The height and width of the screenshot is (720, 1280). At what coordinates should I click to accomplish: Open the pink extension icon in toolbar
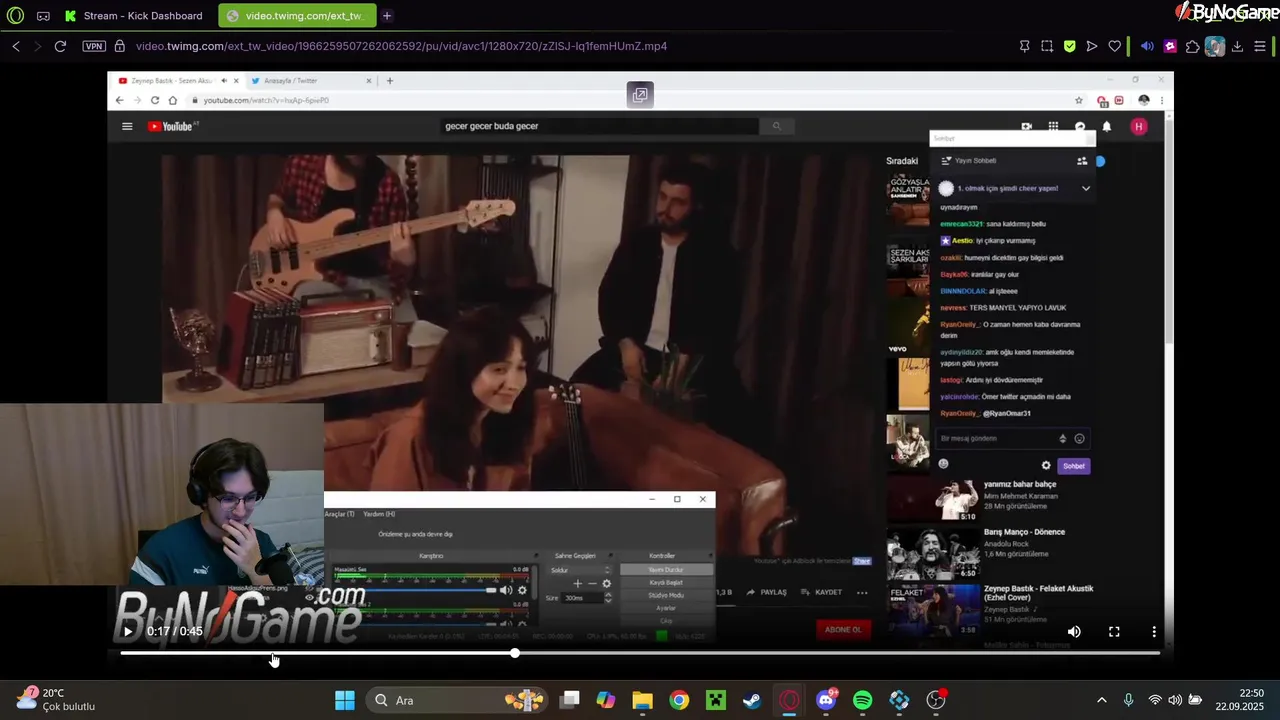1170,46
